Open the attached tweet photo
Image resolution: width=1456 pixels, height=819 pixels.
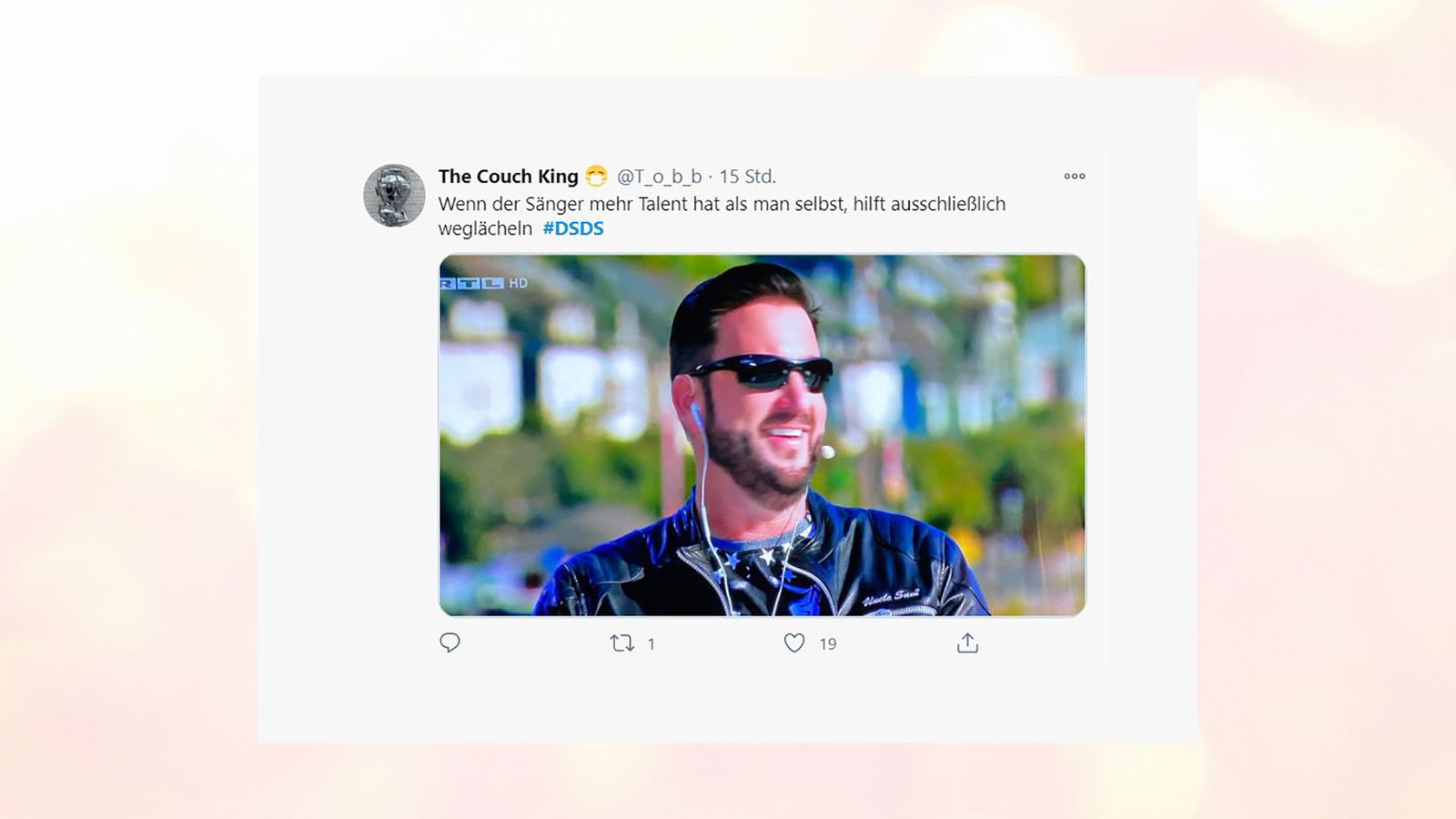pos(762,435)
